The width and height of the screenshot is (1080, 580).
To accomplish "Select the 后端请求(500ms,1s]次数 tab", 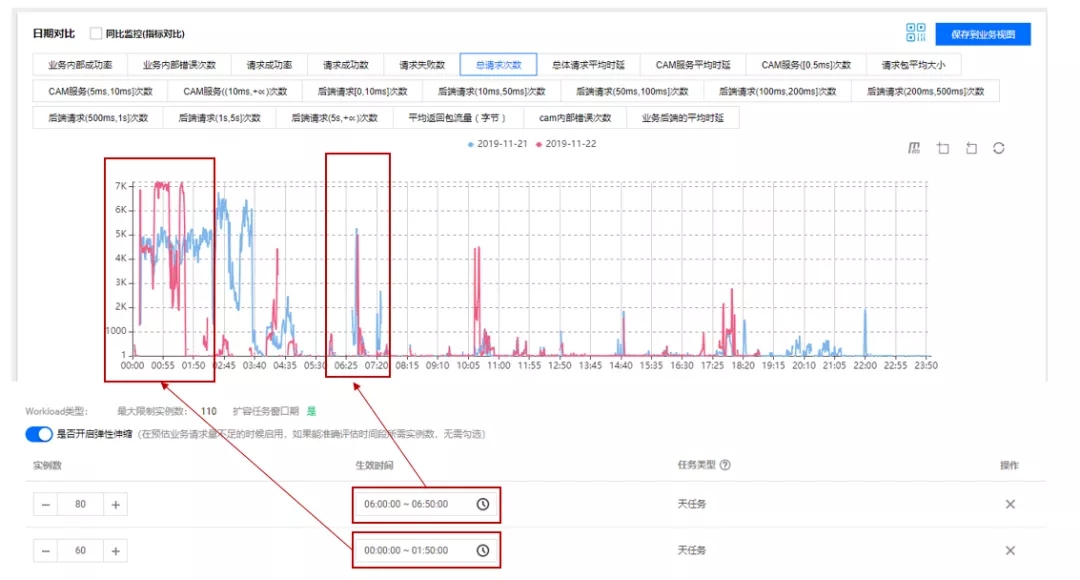I will tap(98, 118).
